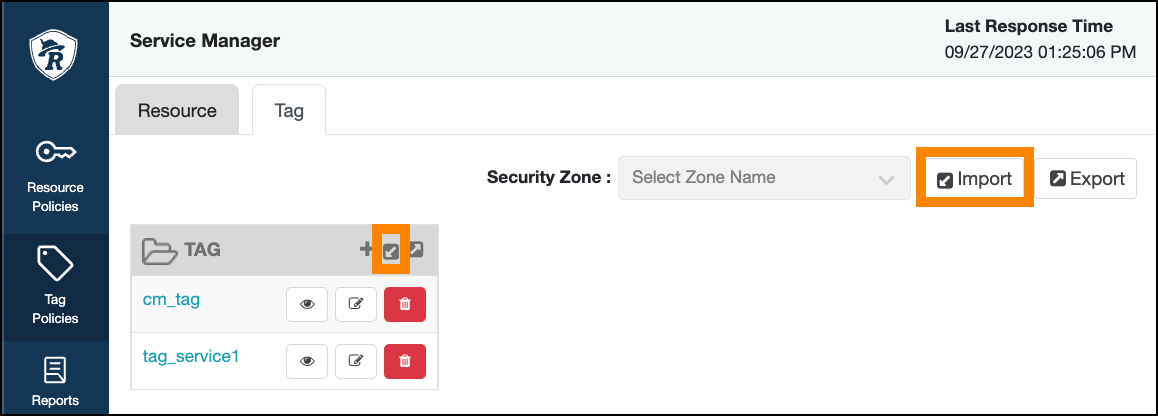Viewport: 1158px width, 416px height.
Task: Click the Select Zone Name chevron arrow
Action: click(x=885, y=180)
